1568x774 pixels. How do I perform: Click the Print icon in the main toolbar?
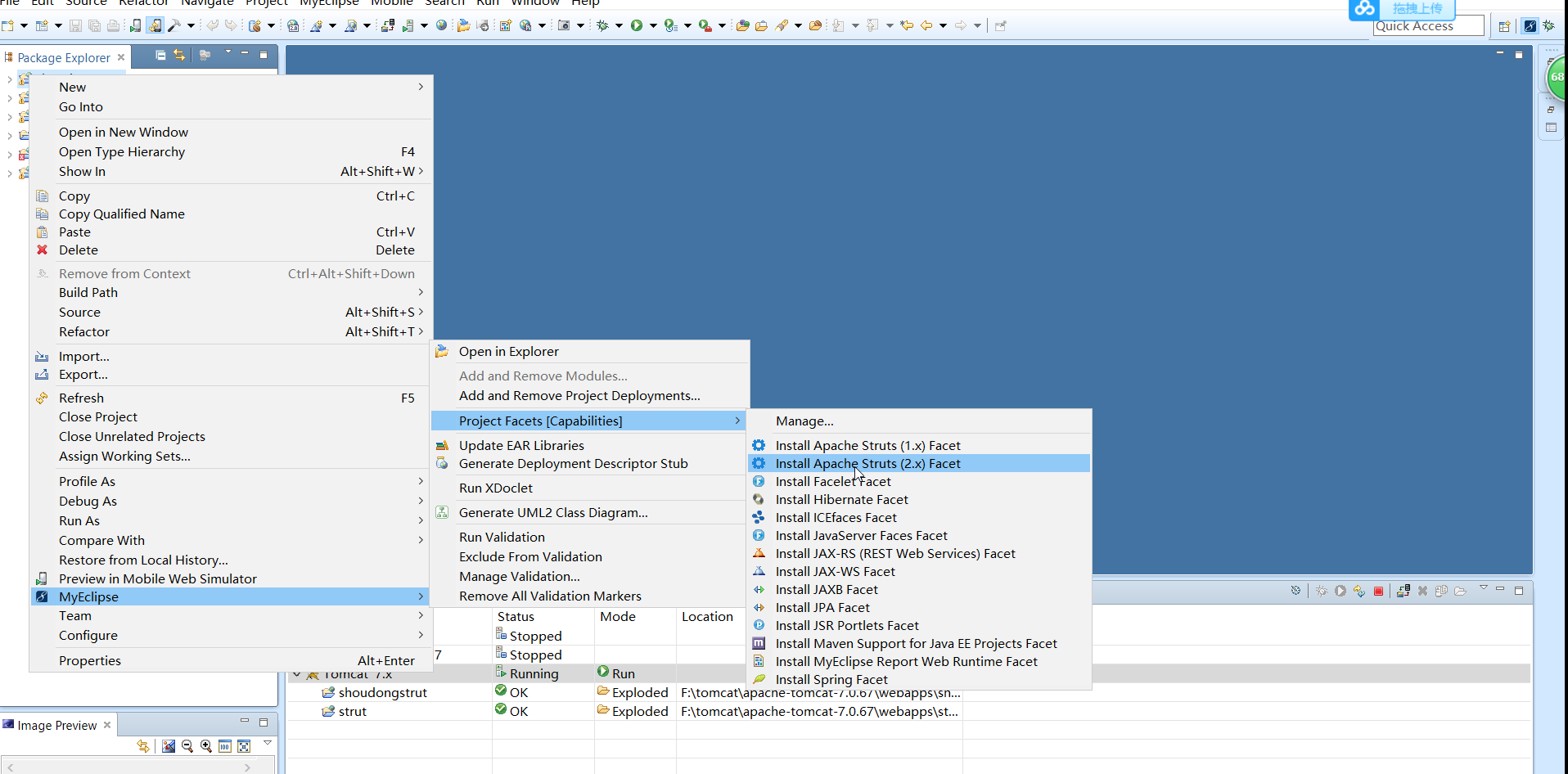point(114,26)
